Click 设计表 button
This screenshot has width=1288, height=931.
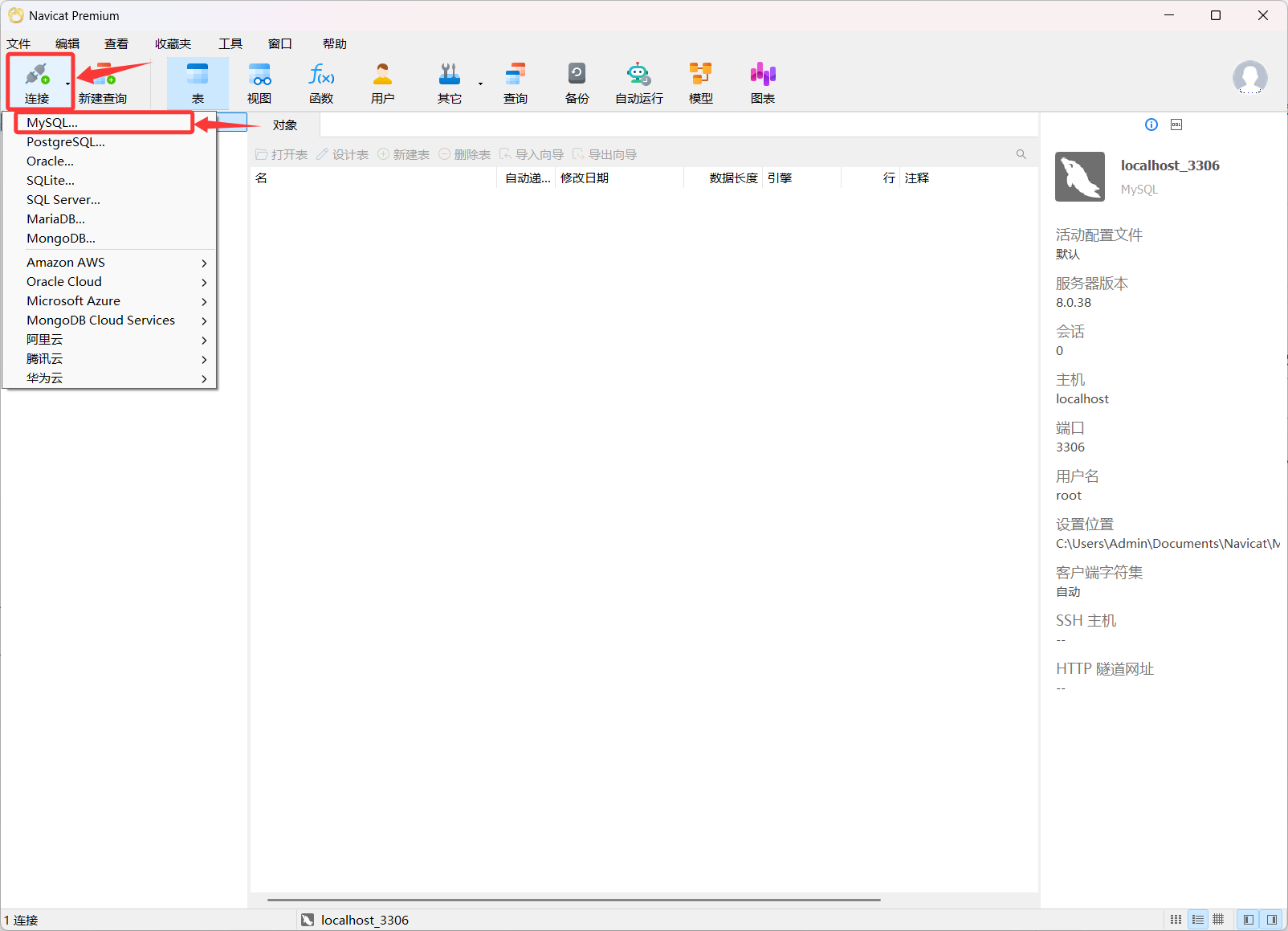coord(343,154)
